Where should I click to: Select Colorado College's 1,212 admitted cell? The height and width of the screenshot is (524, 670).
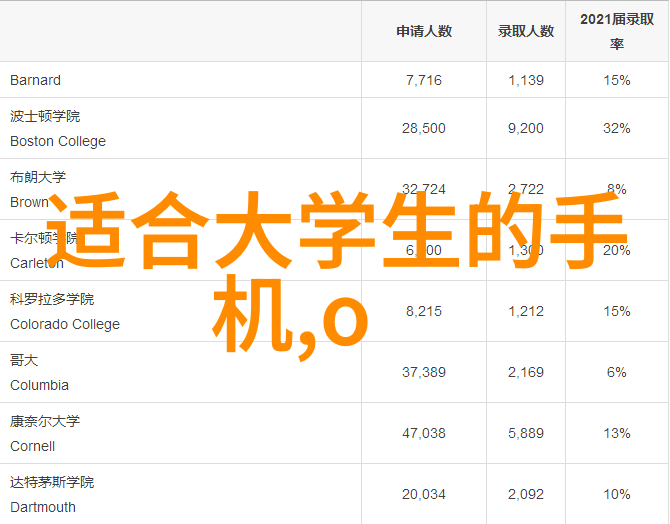tap(526, 311)
